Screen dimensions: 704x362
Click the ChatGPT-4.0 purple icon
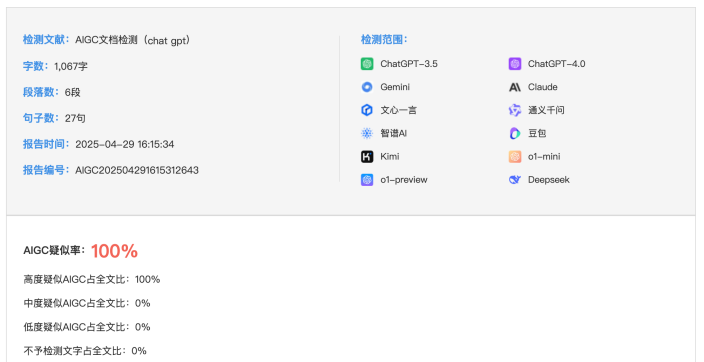(x=515, y=64)
